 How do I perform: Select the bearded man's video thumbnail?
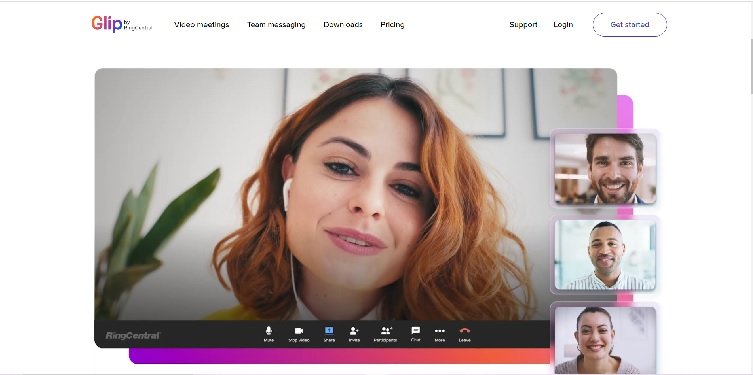(605, 169)
